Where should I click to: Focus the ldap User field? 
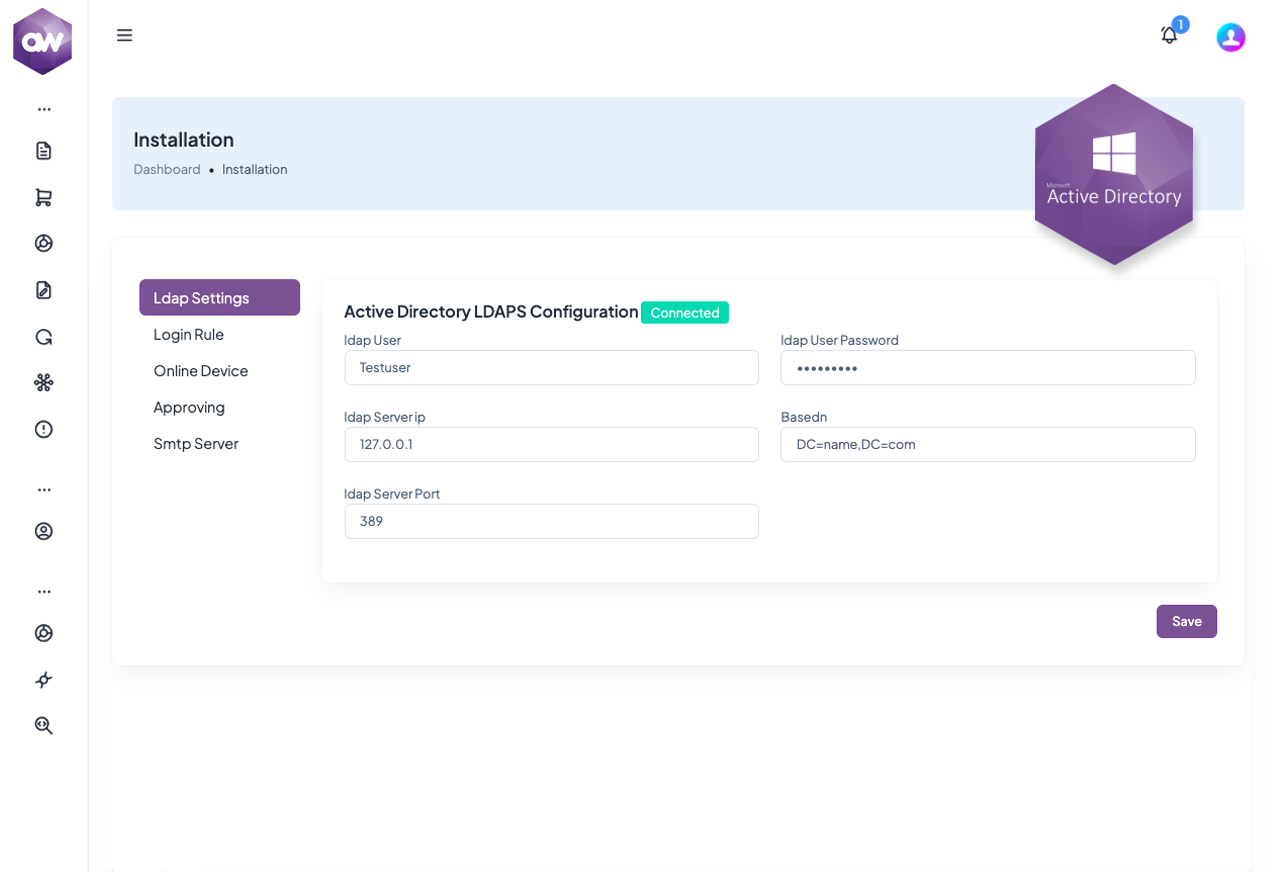552,367
